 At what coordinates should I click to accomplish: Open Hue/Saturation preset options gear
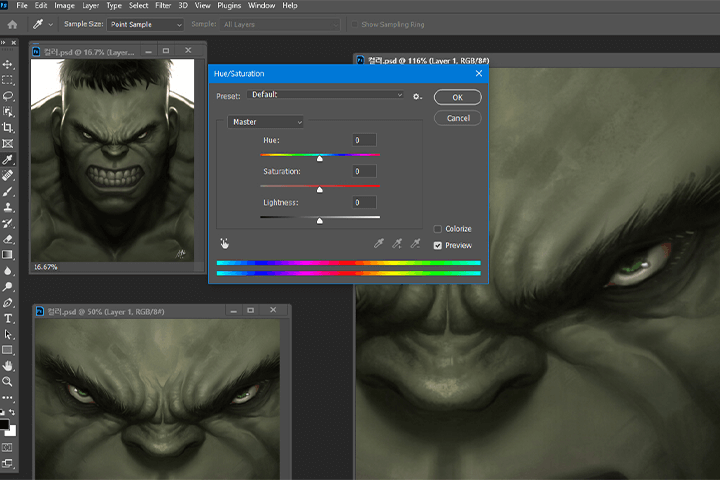click(417, 96)
